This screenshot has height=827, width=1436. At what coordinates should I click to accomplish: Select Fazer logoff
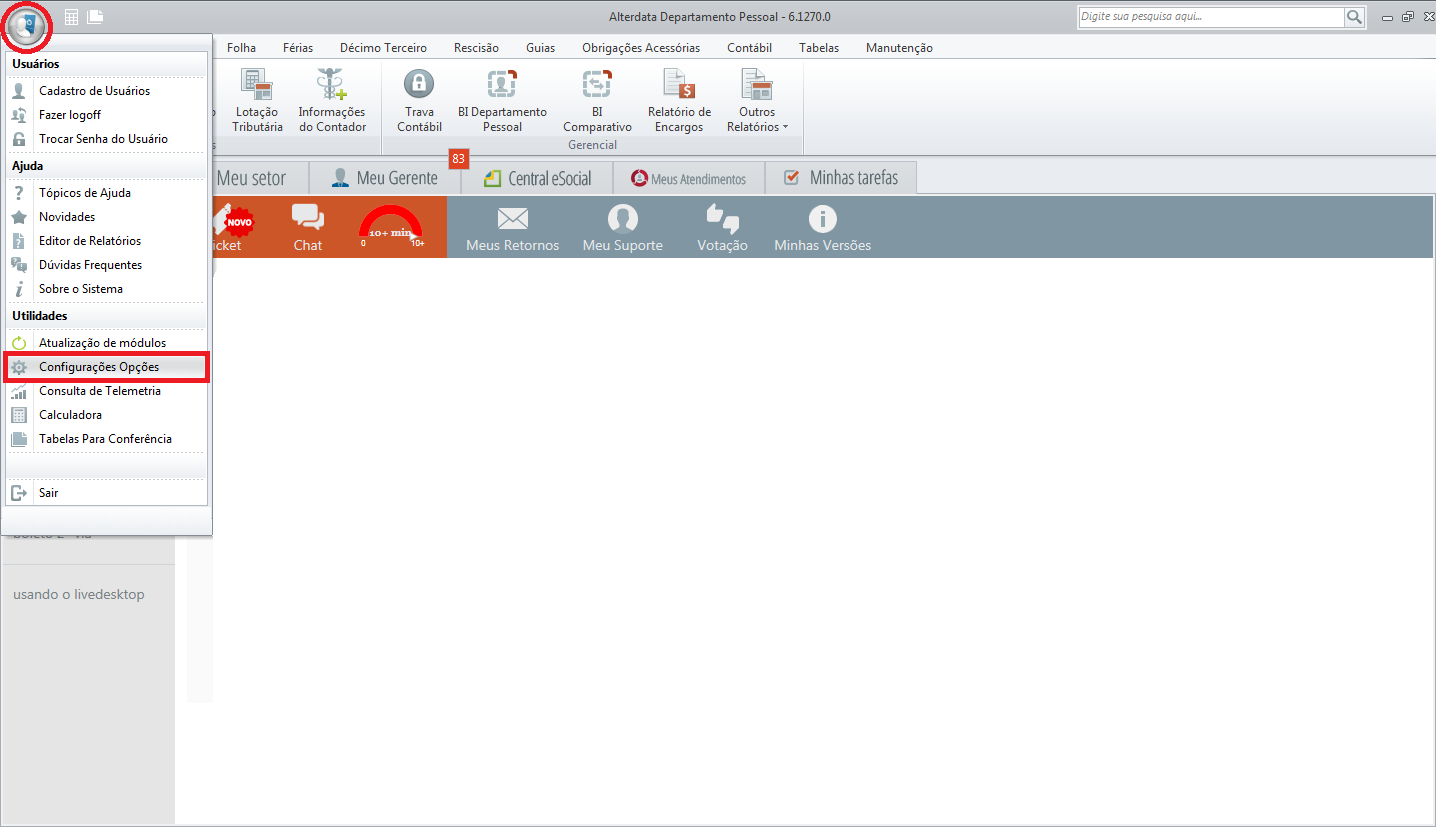[106, 115]
